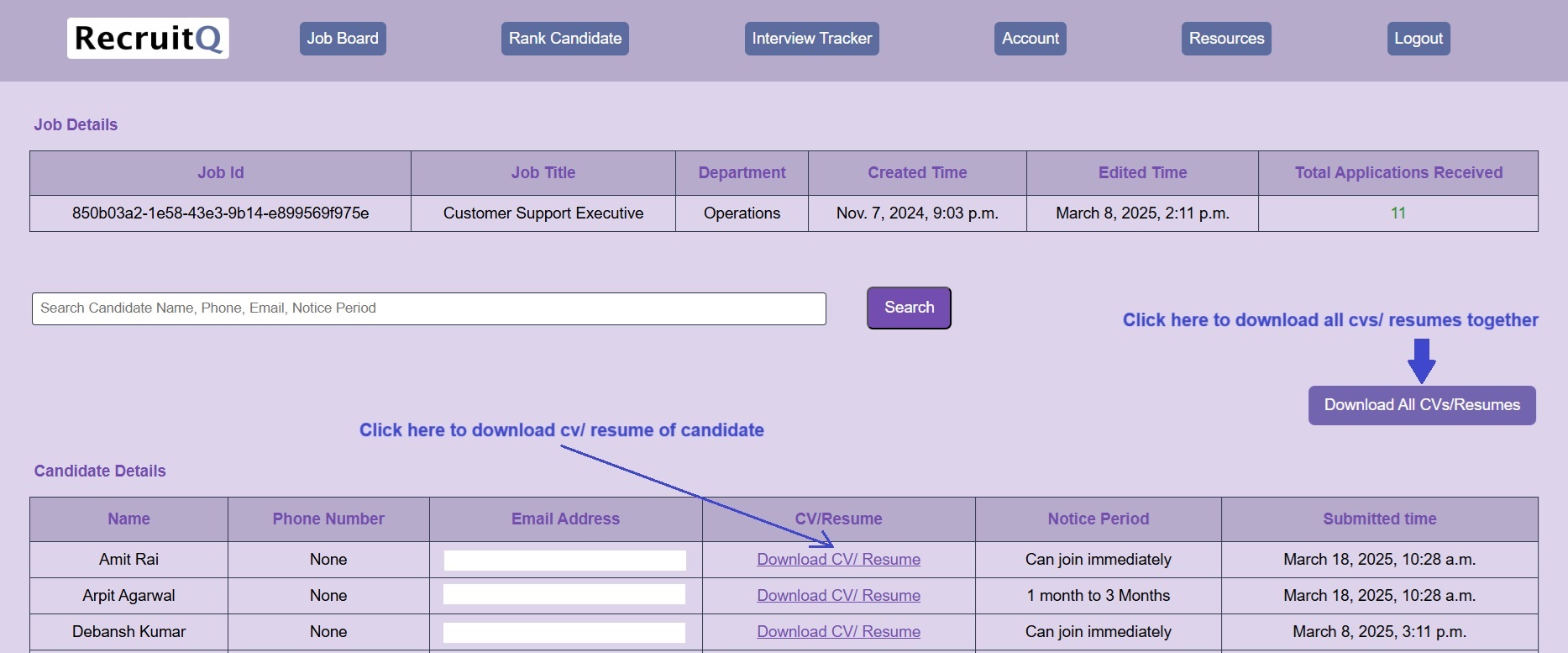1568x653 pixels.
Task: Click the Customer Support Executive job title
Action: [543, 213]
